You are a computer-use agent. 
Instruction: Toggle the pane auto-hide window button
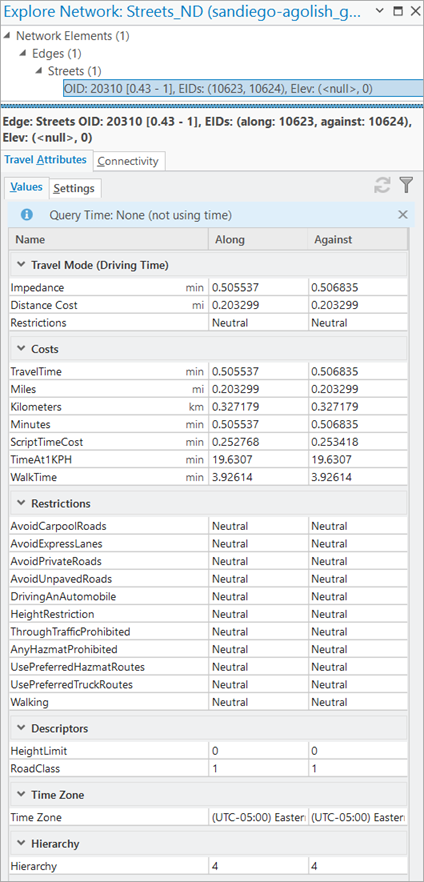click(x=397, y=11)
